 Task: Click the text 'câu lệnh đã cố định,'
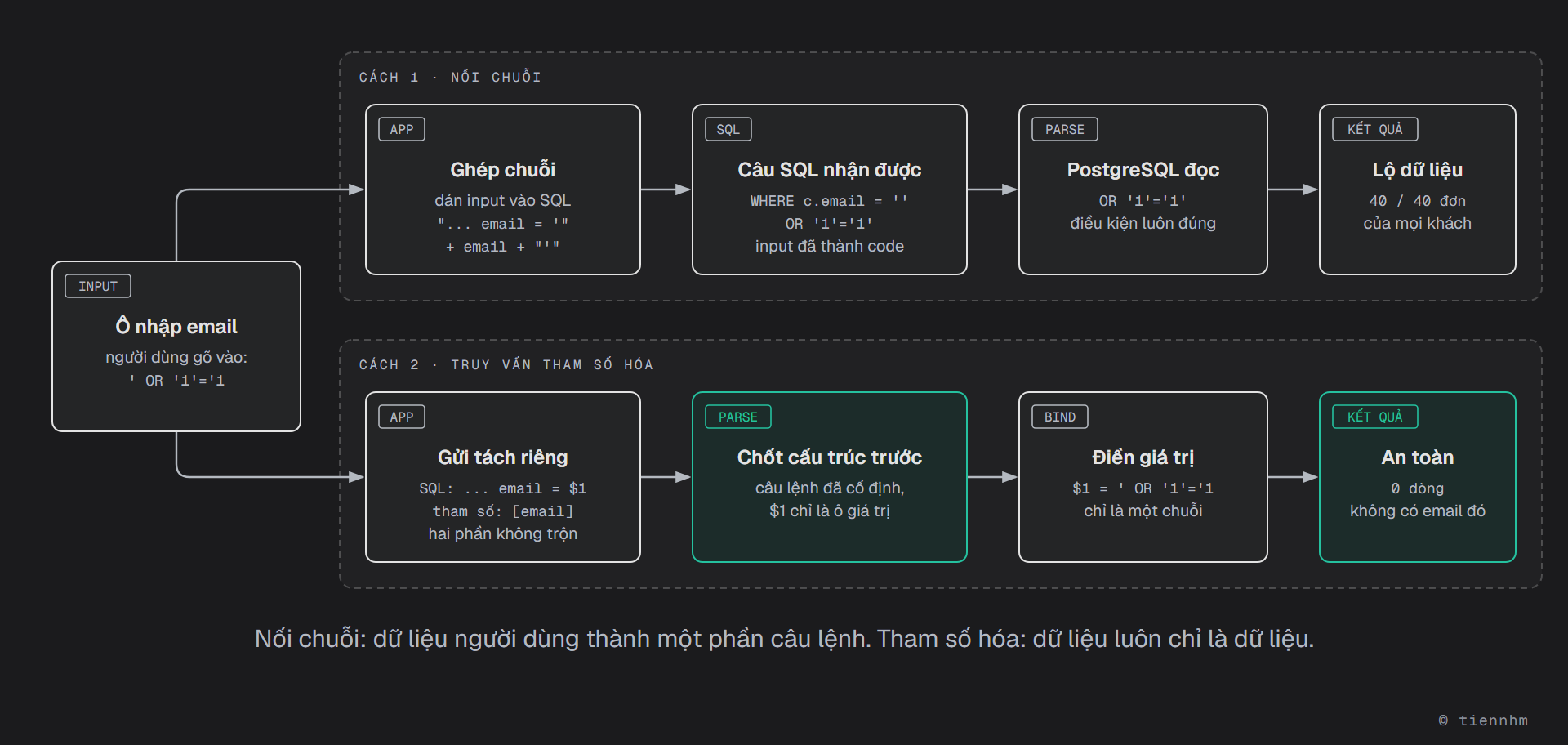pos(830,488)
